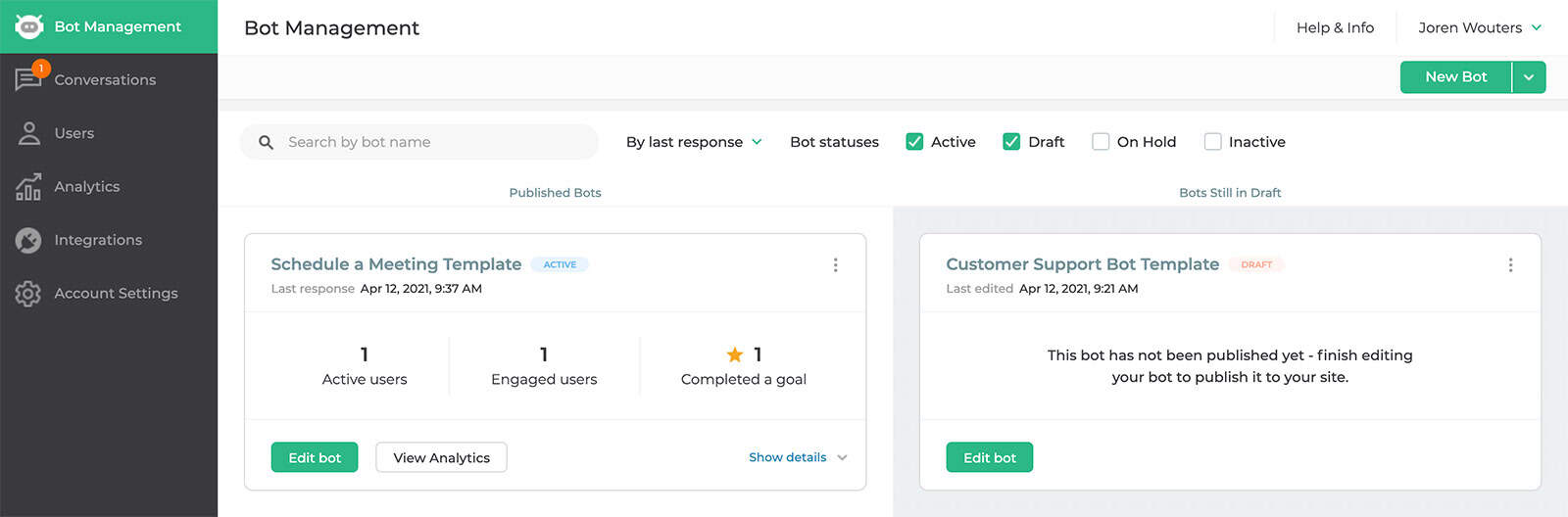Open Account Settings gear icon
The image size is (1568, 517).
[28, 293]
